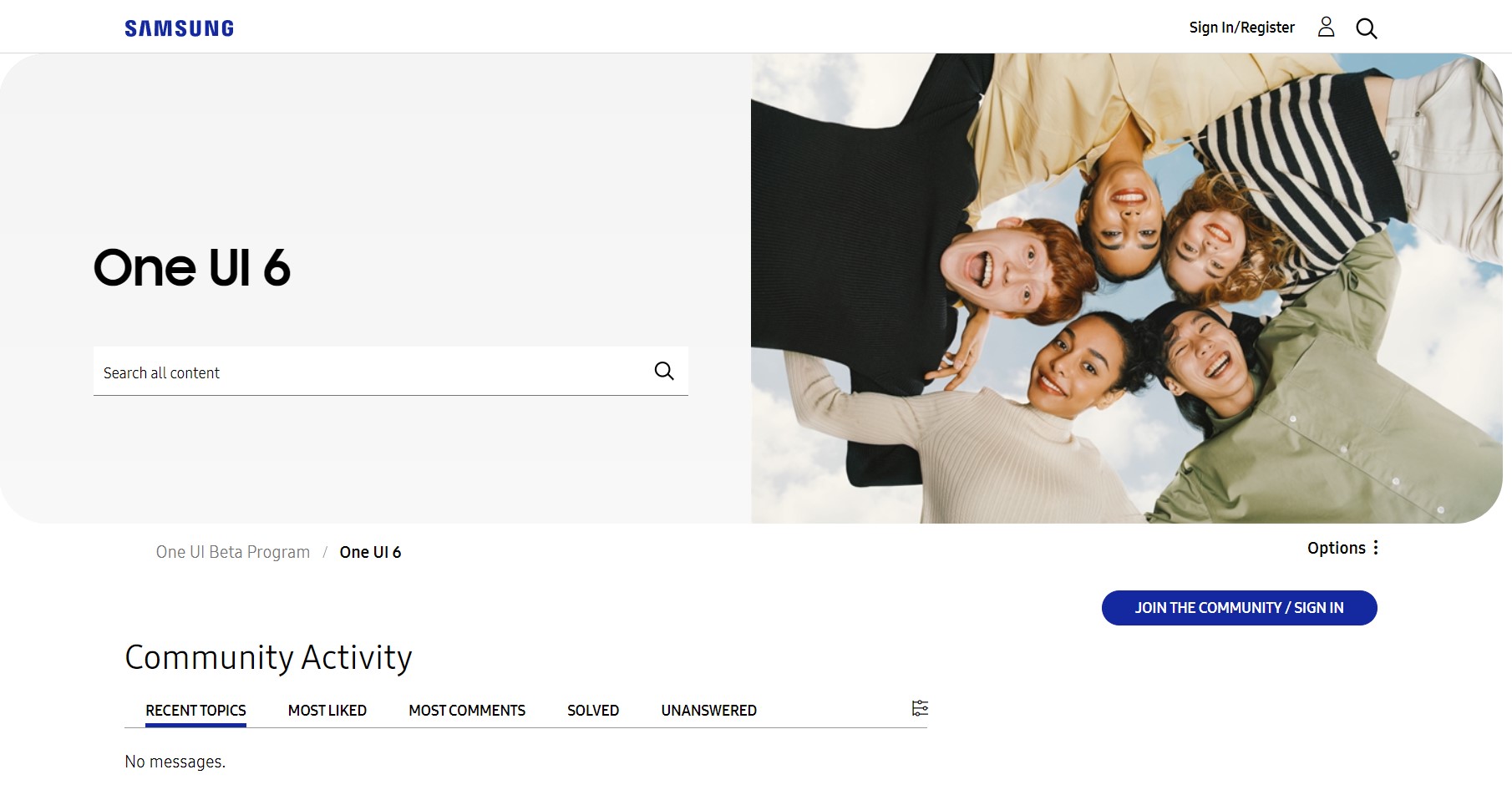Select the Recent Topics tab

pyautogui.click(x=195, y=711)
